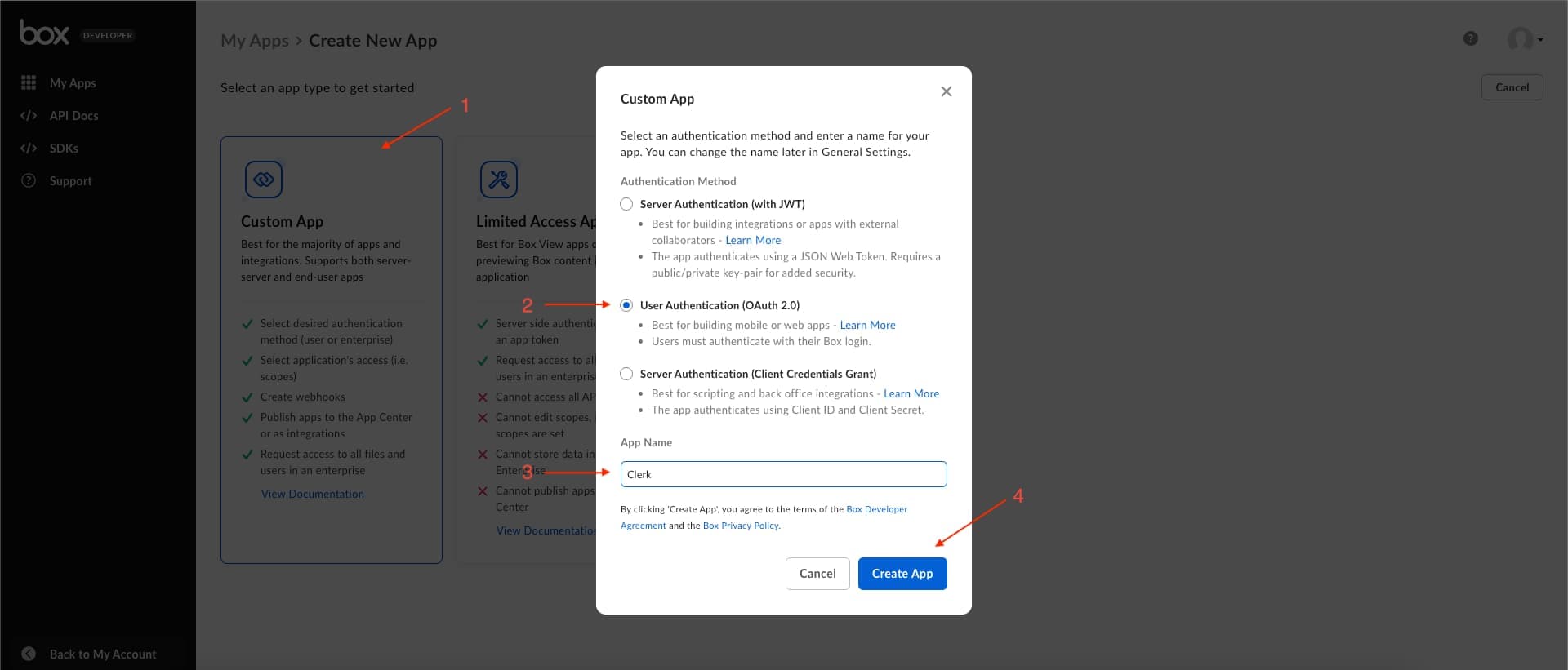Open Learn More link under OAuth 2.0

tap(867, 325)
